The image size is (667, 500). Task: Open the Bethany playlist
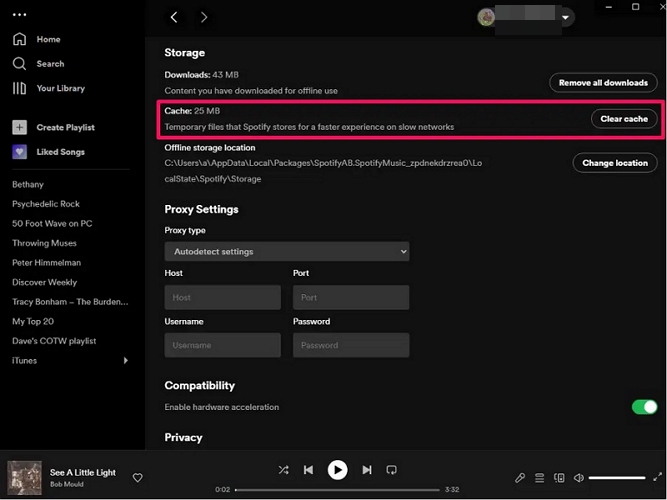click(x=28, y=184)
